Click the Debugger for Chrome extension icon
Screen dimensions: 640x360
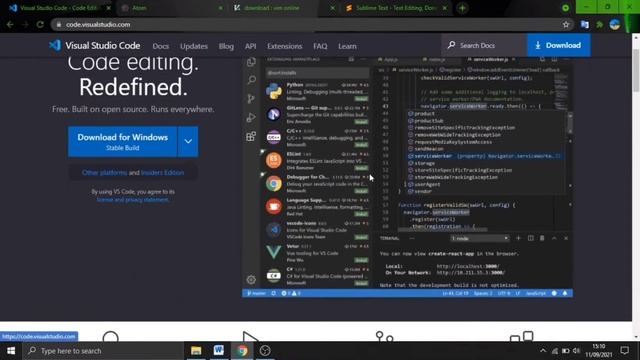(274, 183)
